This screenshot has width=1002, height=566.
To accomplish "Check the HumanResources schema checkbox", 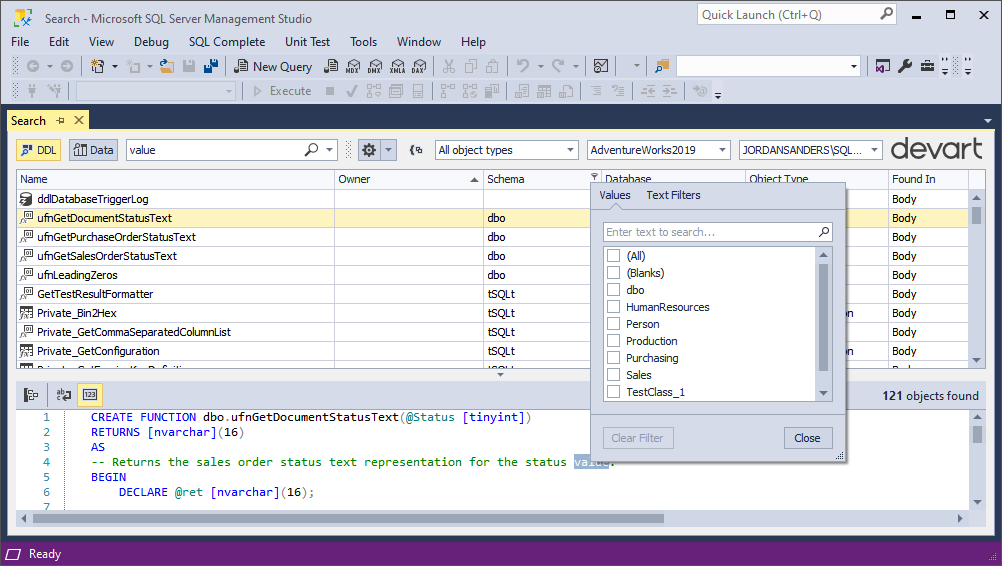I will point(613,307).
